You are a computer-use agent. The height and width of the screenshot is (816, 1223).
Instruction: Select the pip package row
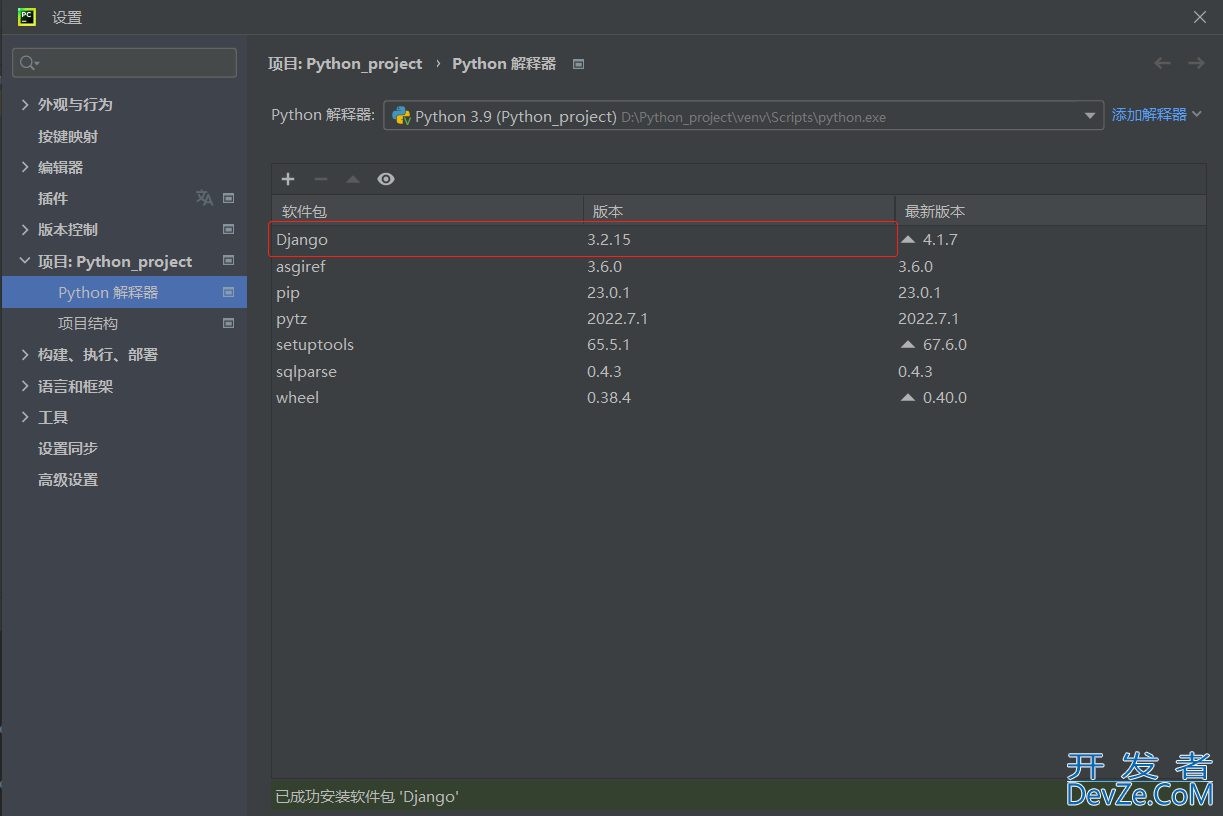pyautogui.click(x=738, y=293)
